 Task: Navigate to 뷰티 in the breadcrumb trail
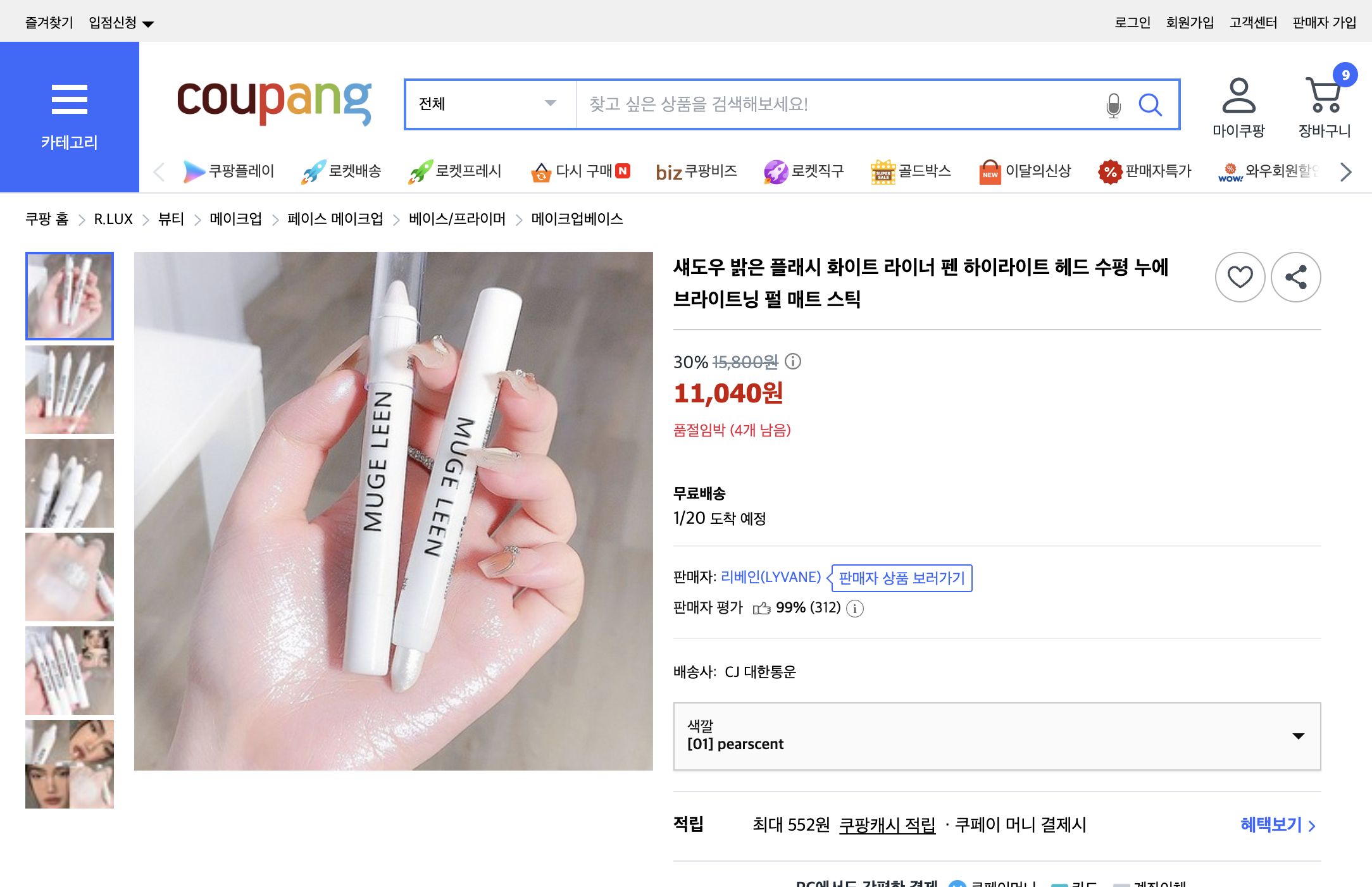click(170, 218)
